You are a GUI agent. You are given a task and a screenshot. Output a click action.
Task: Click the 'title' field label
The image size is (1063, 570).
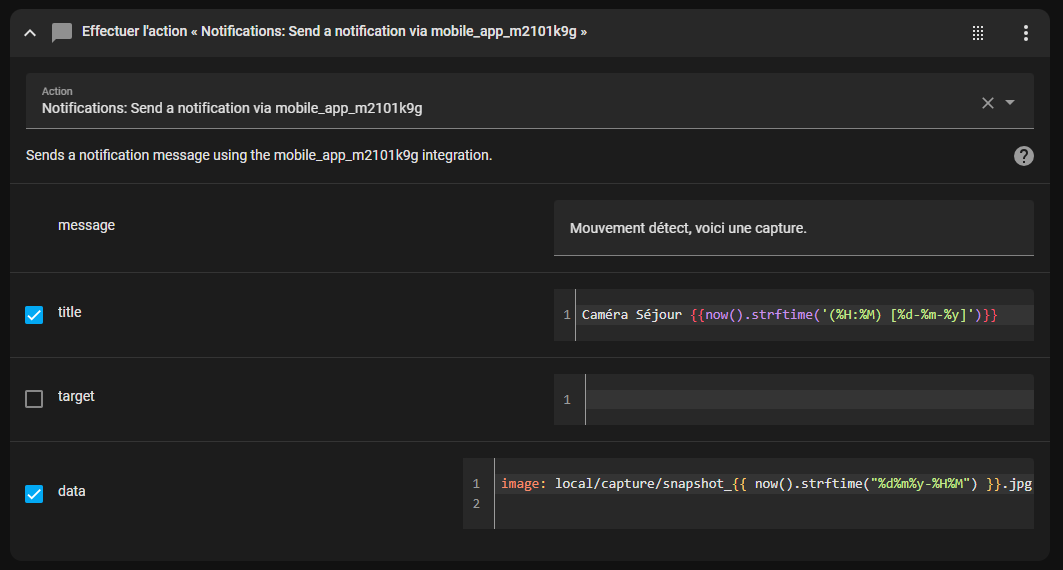point(70,312)
